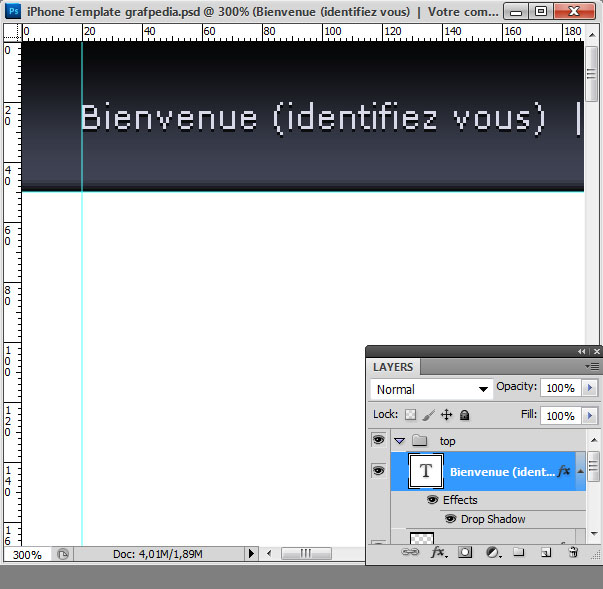Select the partially visible layer thumbnail below
The width and height of the screenshot is (603, 589).
pyautogui.click(x=422, y=537)
